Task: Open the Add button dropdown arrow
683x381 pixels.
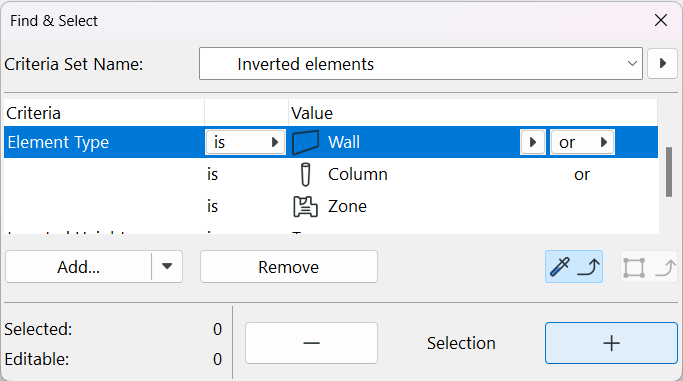Action: click(167, 266)
